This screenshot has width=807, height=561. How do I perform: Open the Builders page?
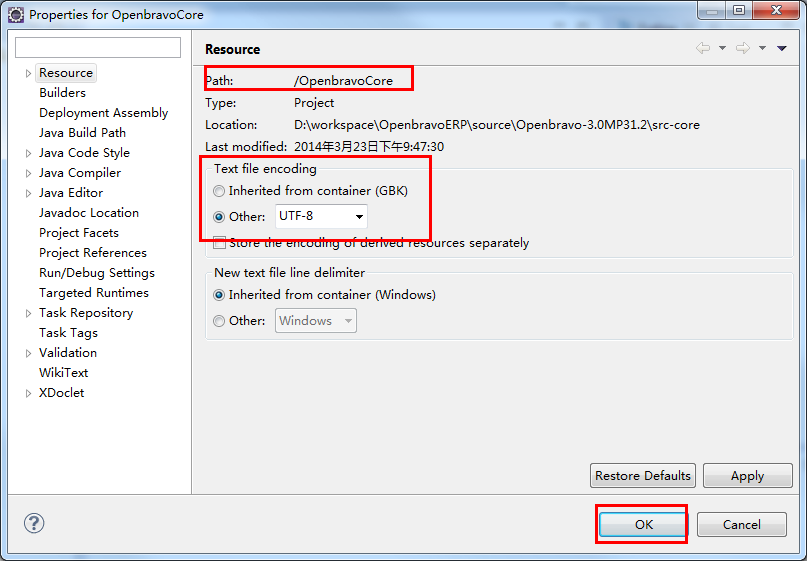tap(62, 93)
